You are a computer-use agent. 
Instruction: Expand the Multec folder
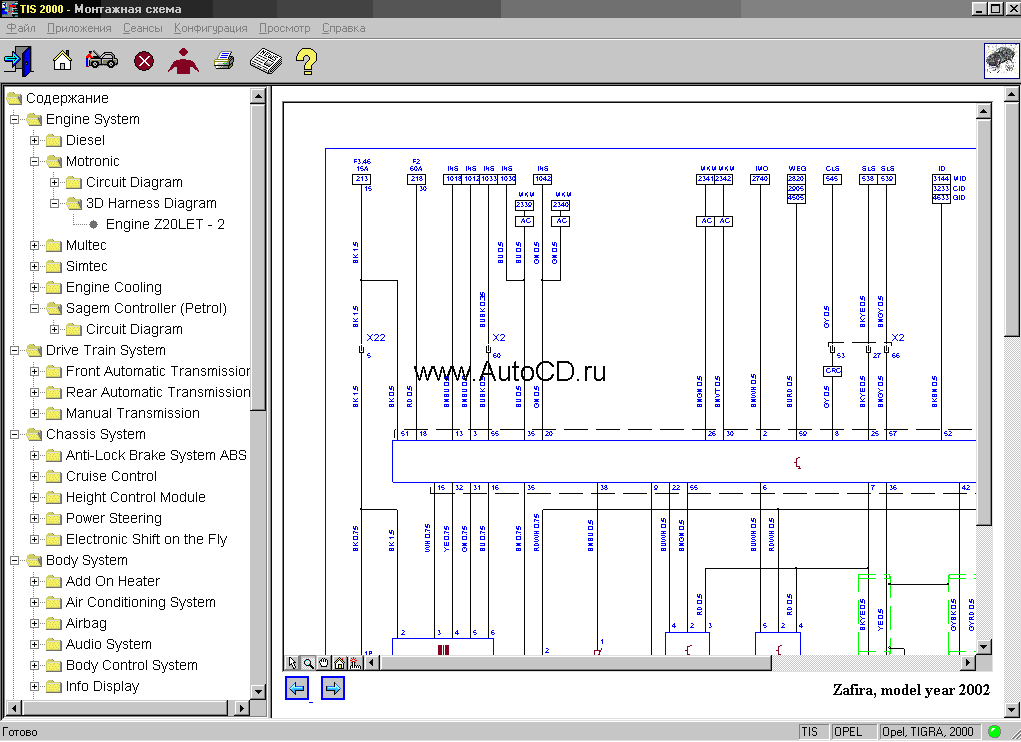(x=35, y=245)
